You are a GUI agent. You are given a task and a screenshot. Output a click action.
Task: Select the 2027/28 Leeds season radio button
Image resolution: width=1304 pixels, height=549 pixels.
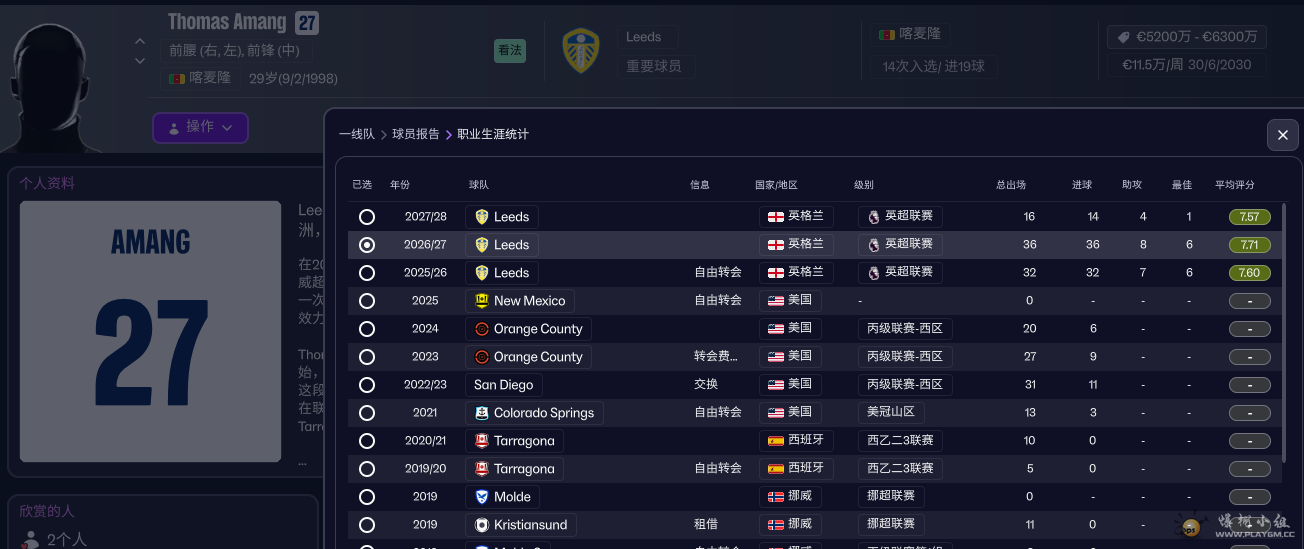click(x=367, y=217)
